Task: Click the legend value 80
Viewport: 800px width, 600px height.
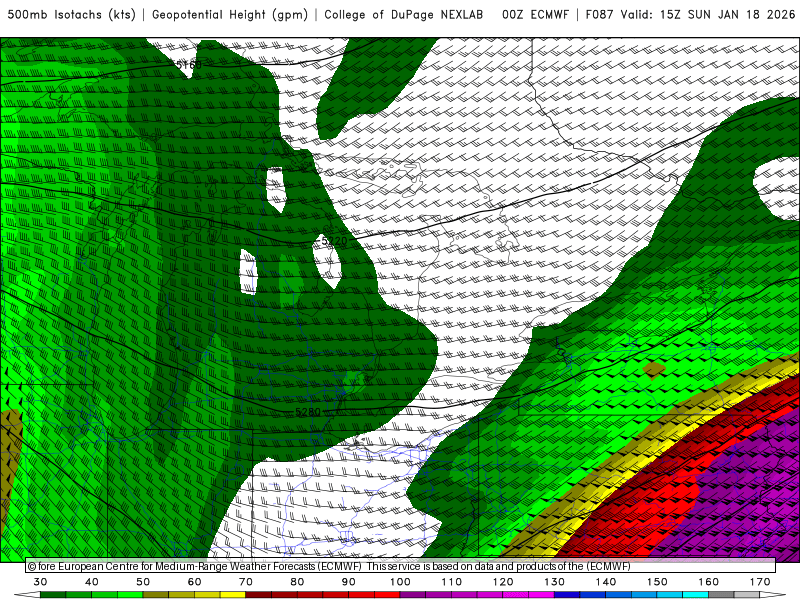Action: (x=297, y=582)
